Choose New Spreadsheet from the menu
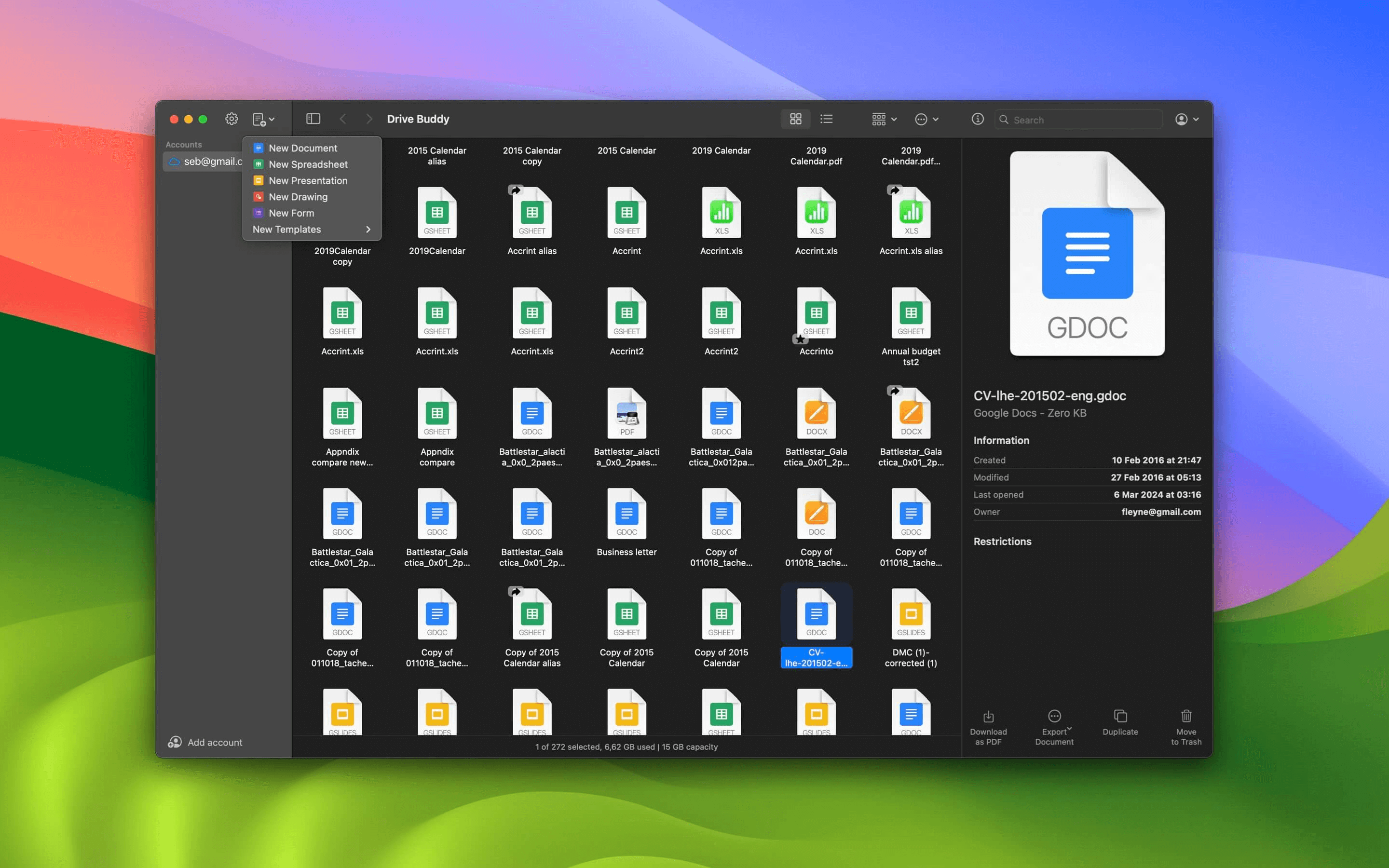The width and height of the screenshot is (1389, 868). (308, 164)
